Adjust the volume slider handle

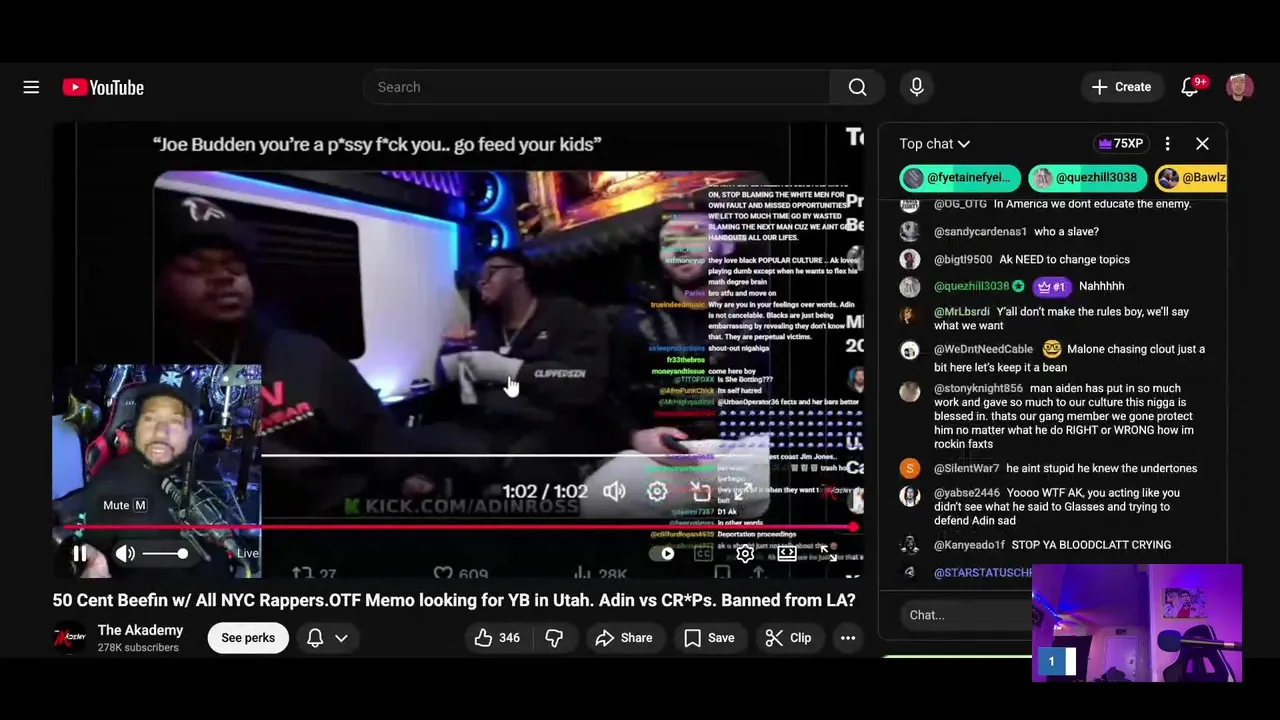(x=182, y=553)
